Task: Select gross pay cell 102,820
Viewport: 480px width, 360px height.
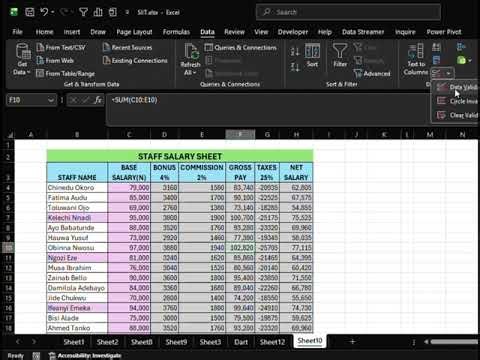Action: coord(240,248)
